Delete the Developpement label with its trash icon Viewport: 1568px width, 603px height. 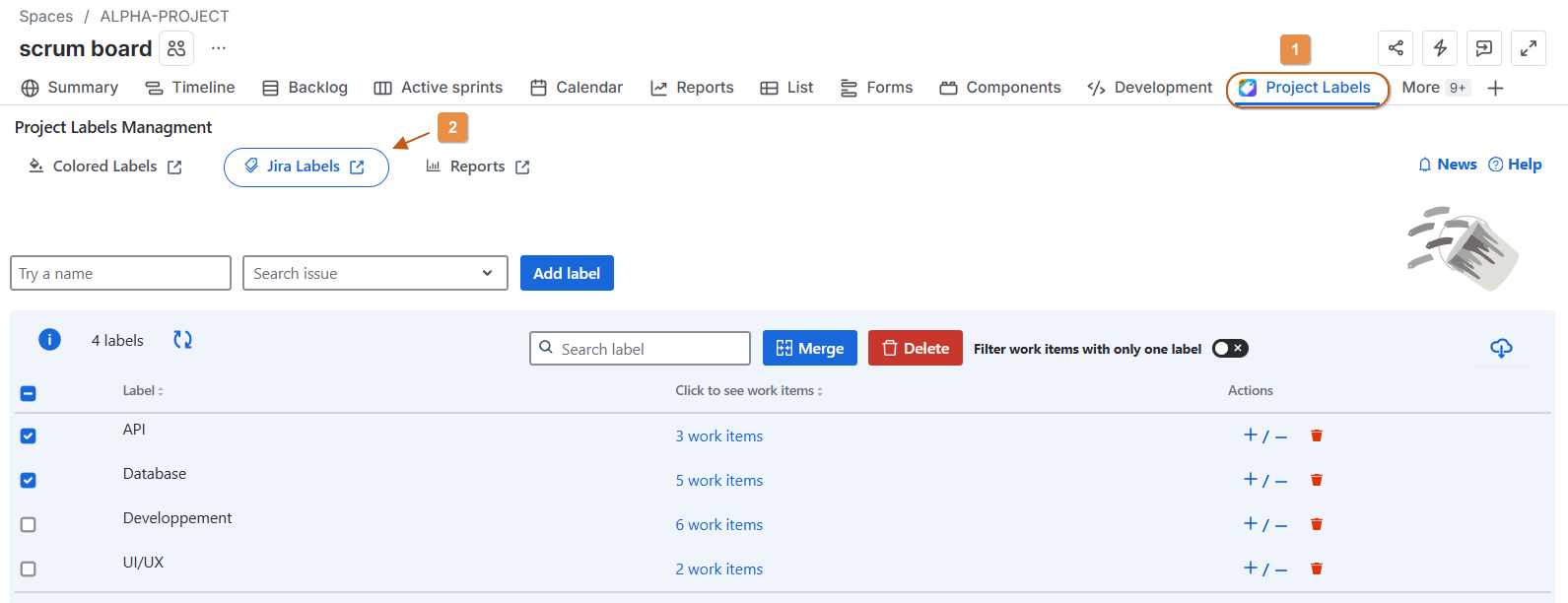coord(1317,524)
